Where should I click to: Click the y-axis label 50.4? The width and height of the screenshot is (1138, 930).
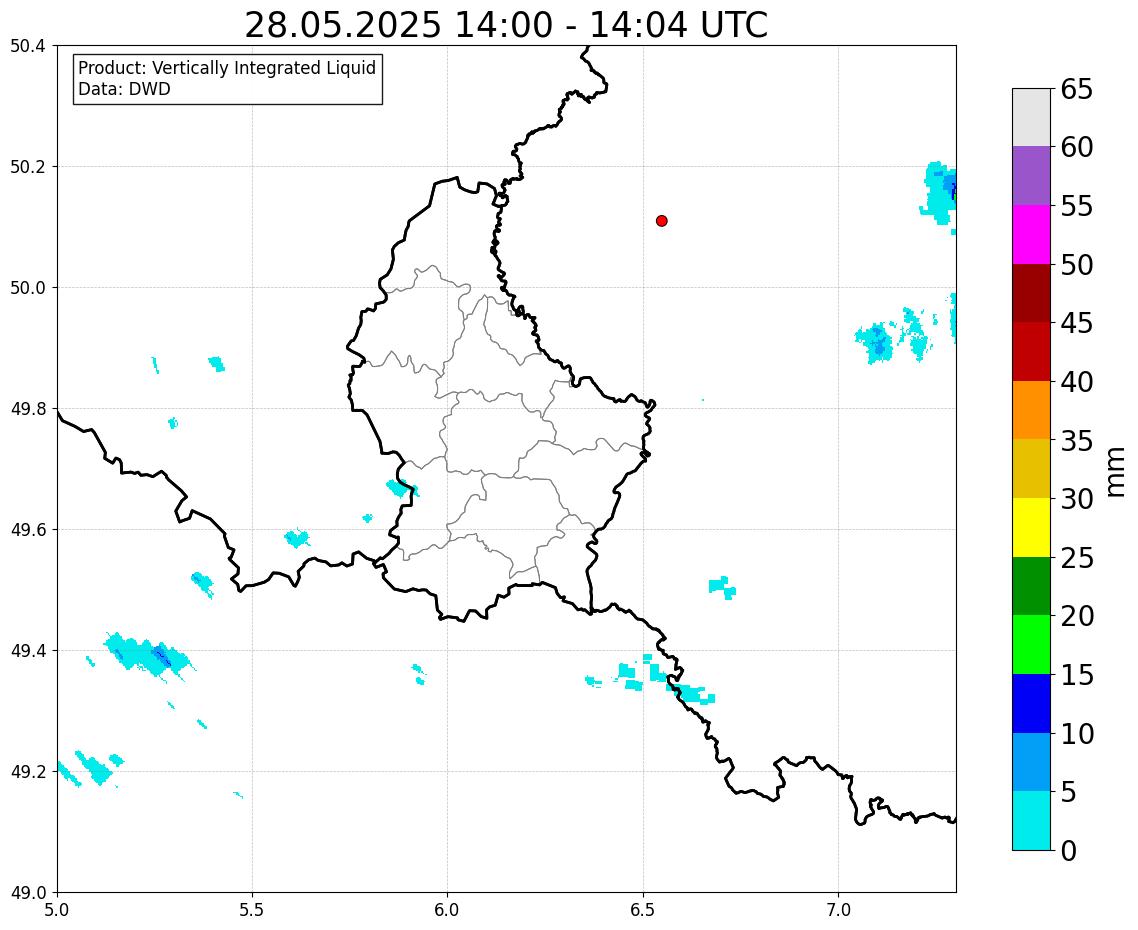click(x=28, y=46)
